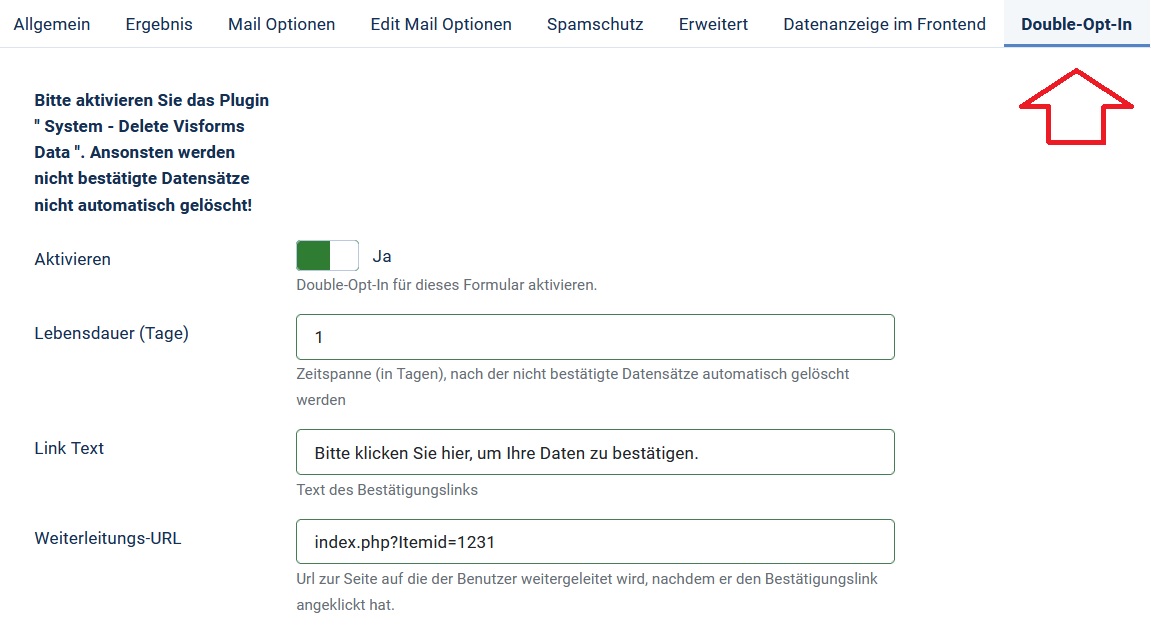Open the Edit Mail Optionen tab

point(441,23)
